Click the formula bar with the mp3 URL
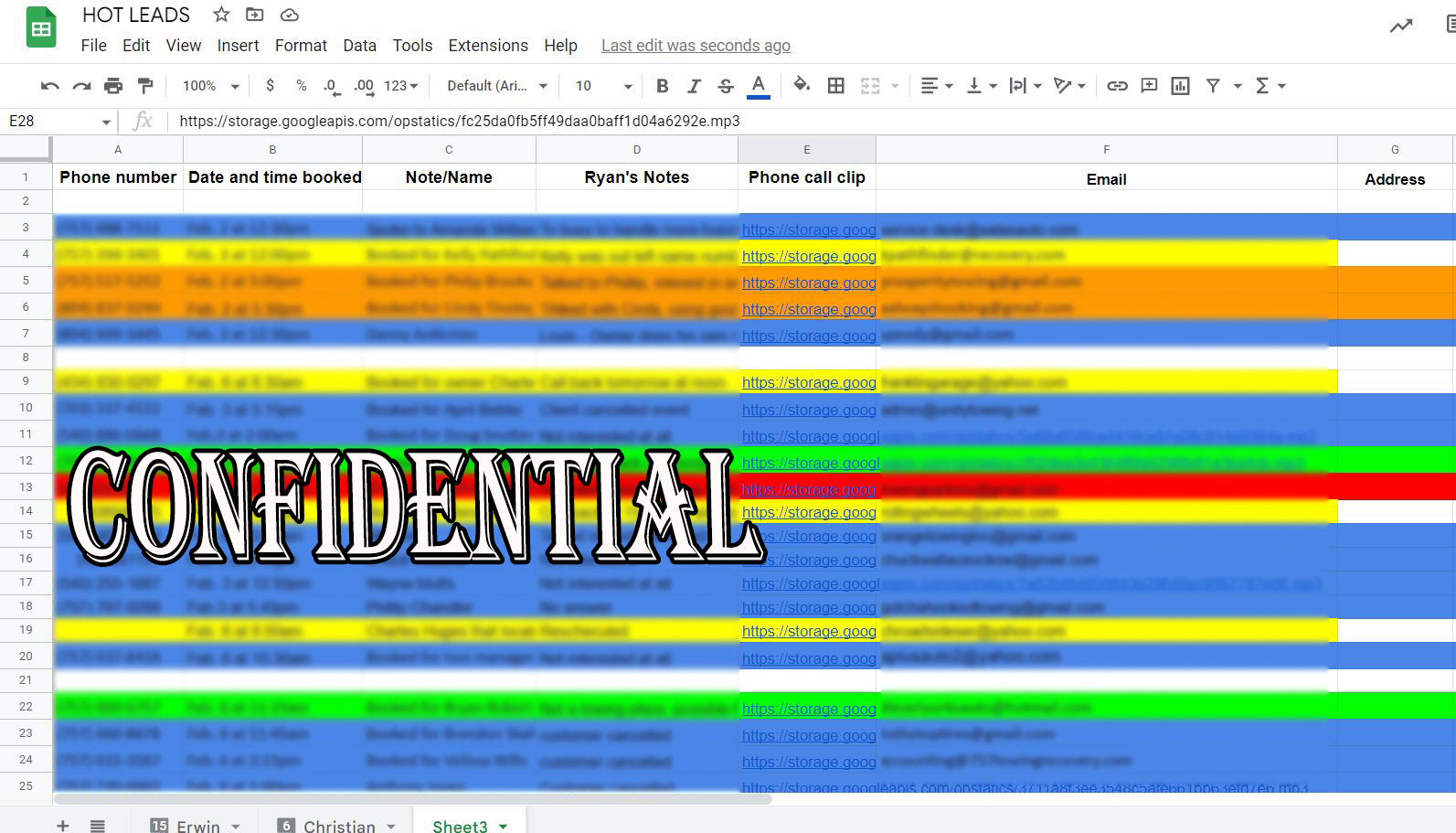This screenshot has height=833, width=1456. tap(813, 121)
